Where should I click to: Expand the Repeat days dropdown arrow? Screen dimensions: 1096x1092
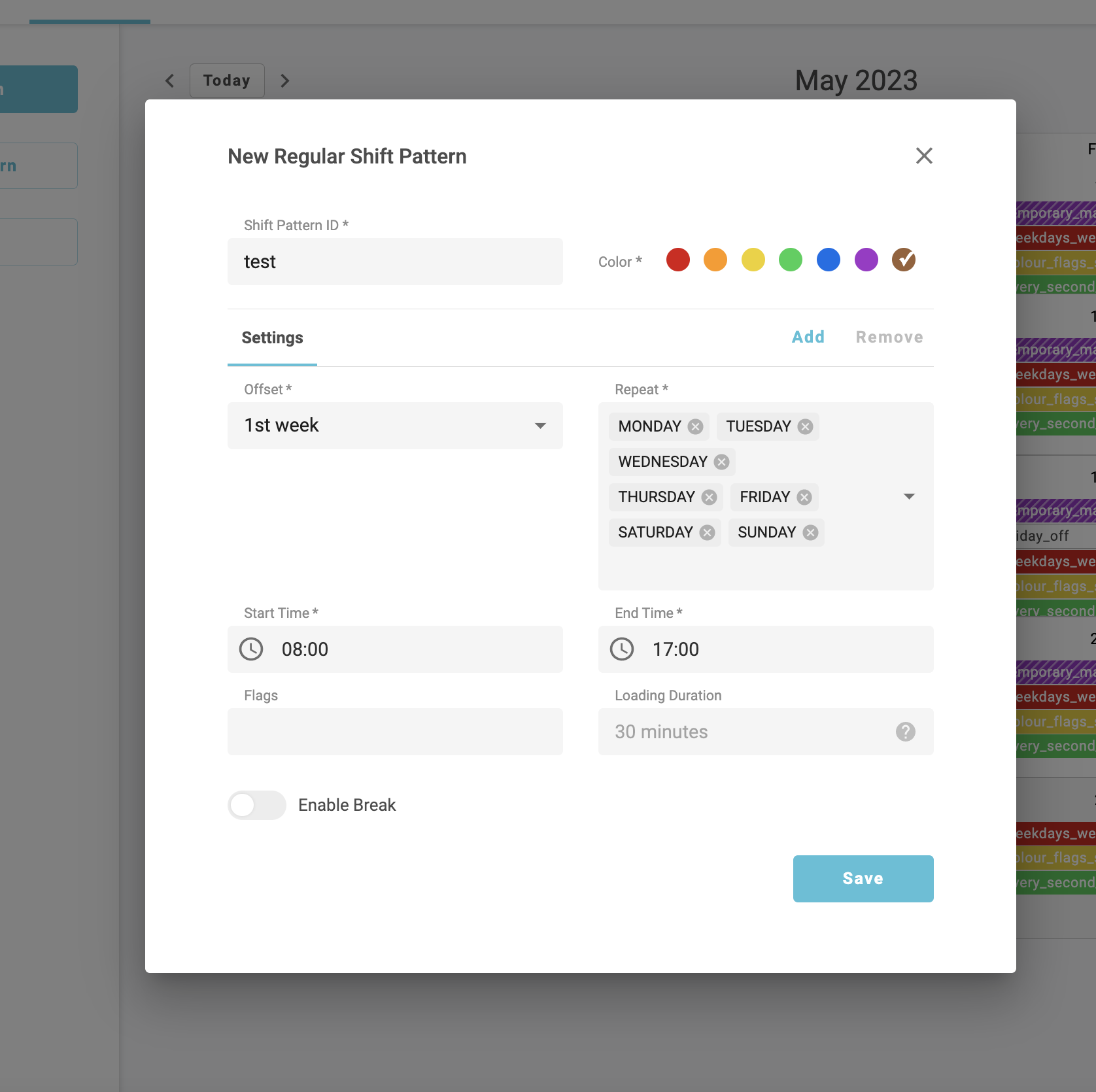point(909,497)
